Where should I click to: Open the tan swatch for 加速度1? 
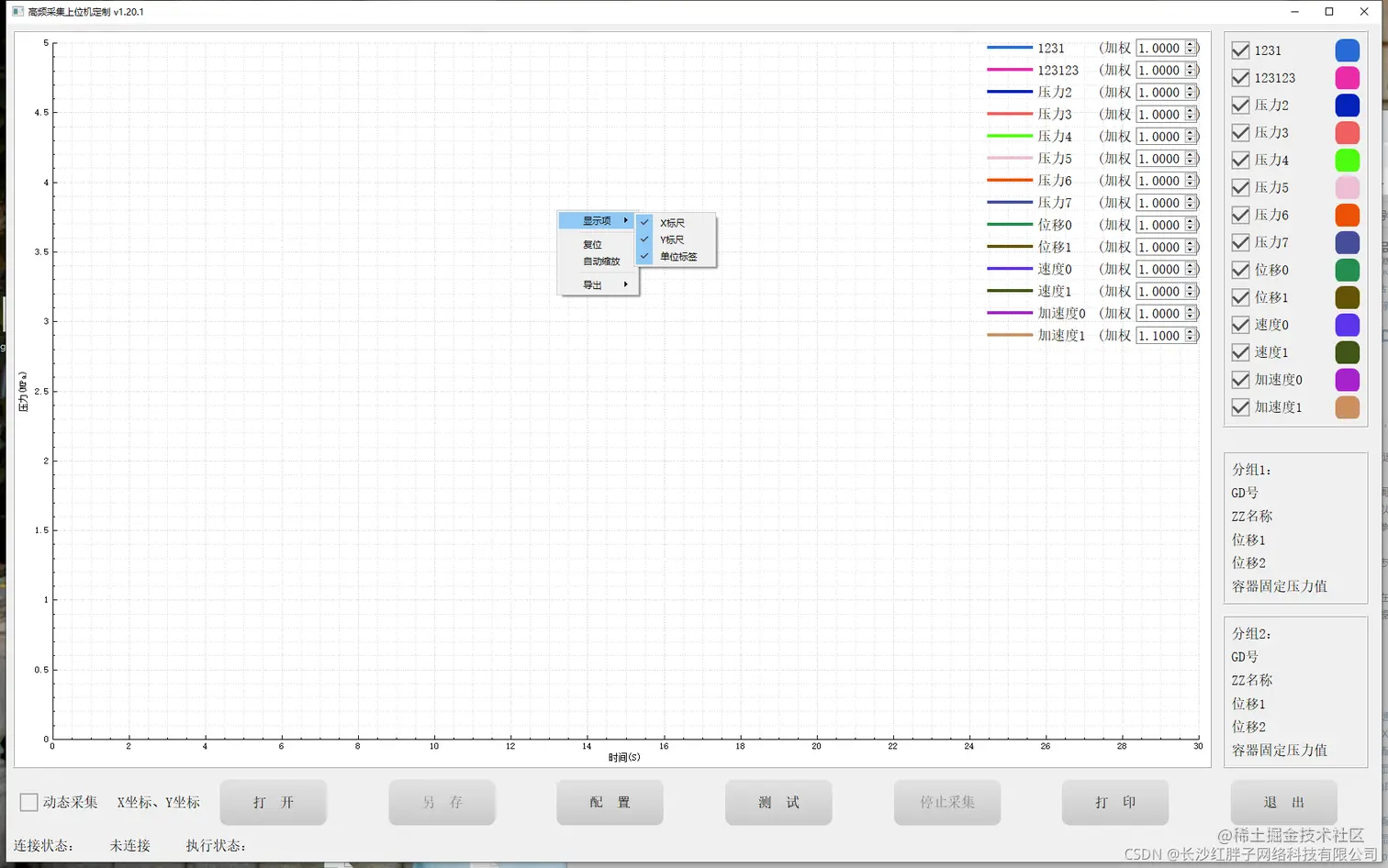tap(1347, 407)
